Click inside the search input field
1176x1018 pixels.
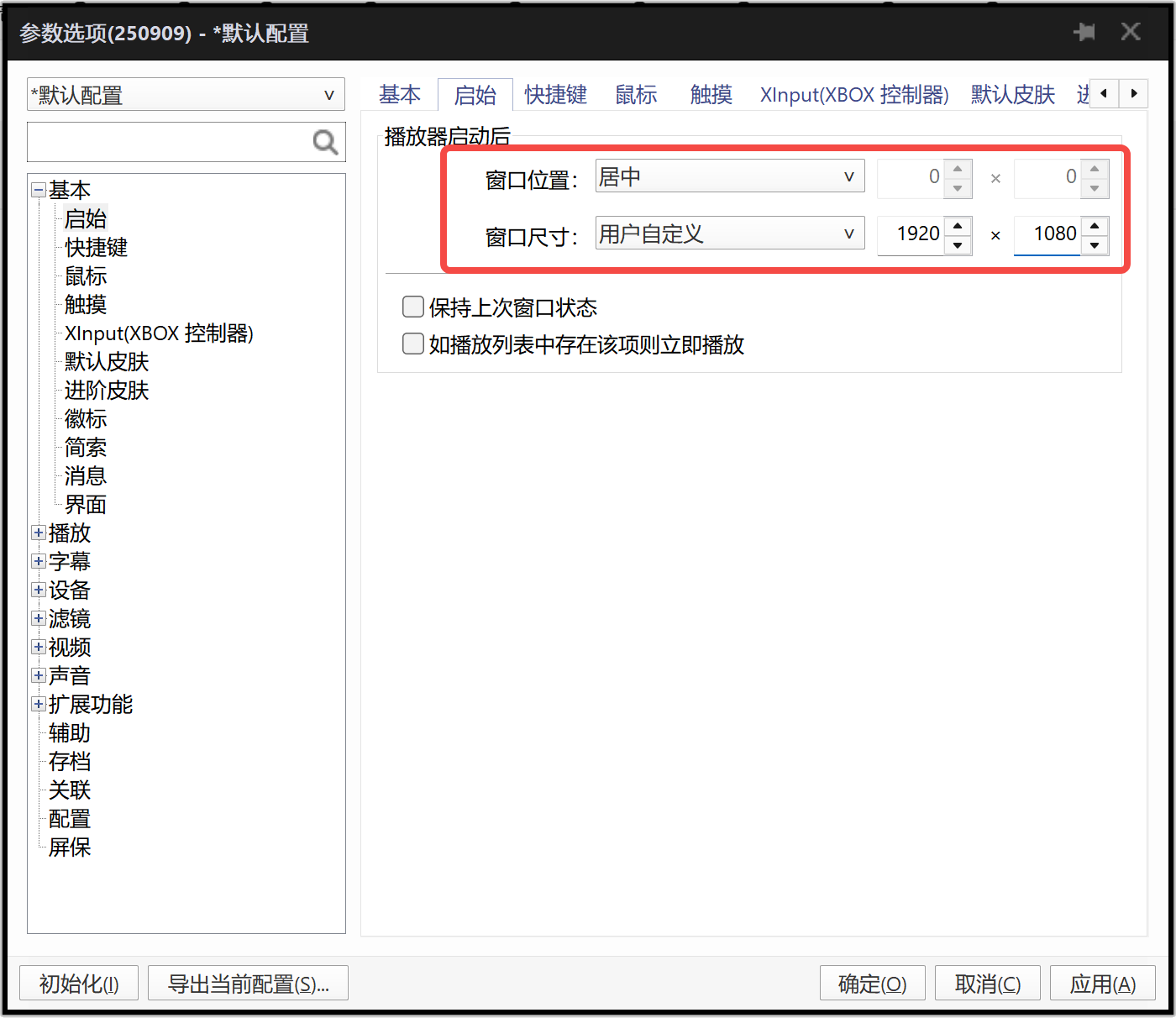(168, 142)
